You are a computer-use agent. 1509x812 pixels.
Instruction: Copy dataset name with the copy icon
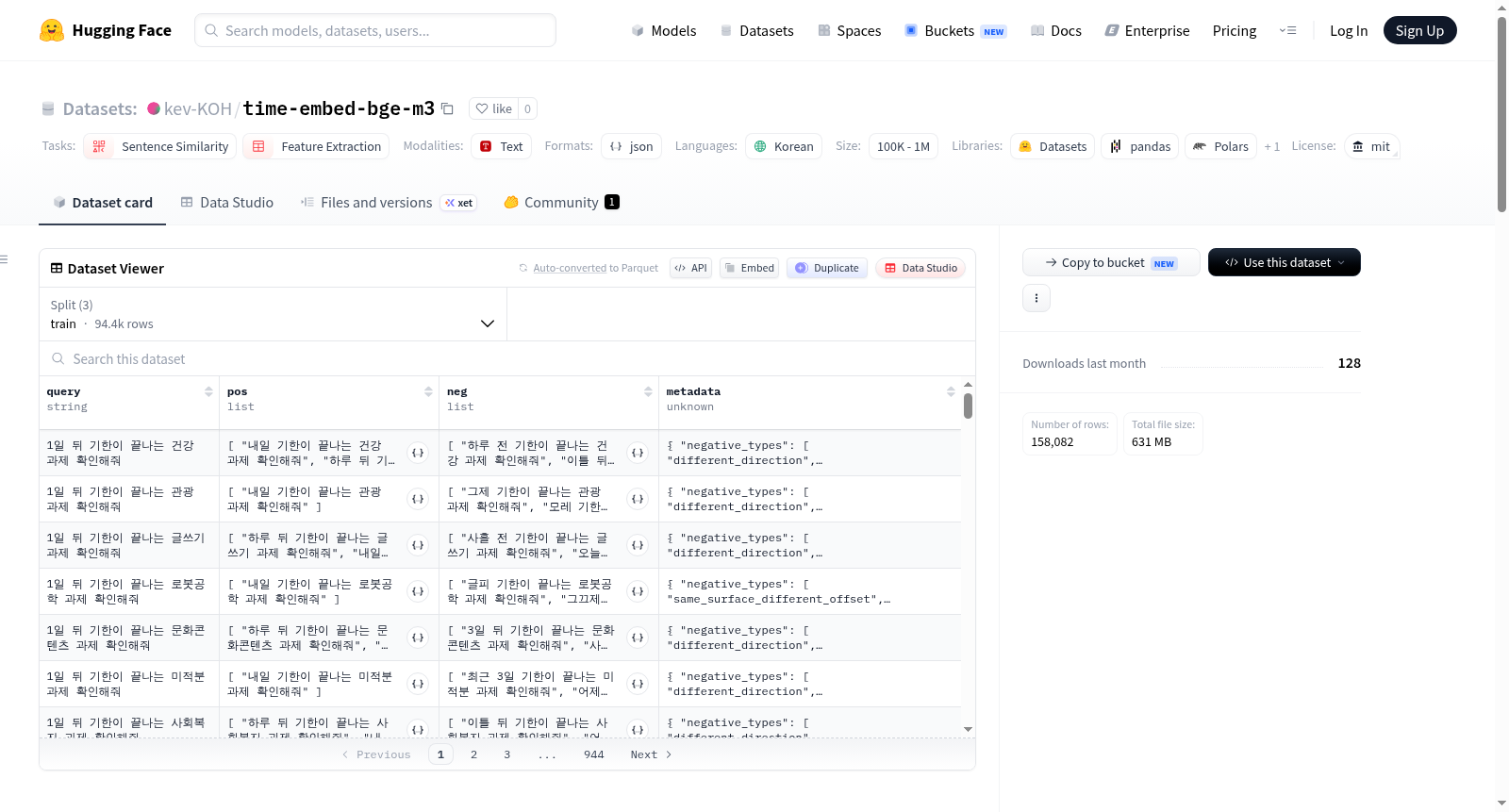coord(447,108)
